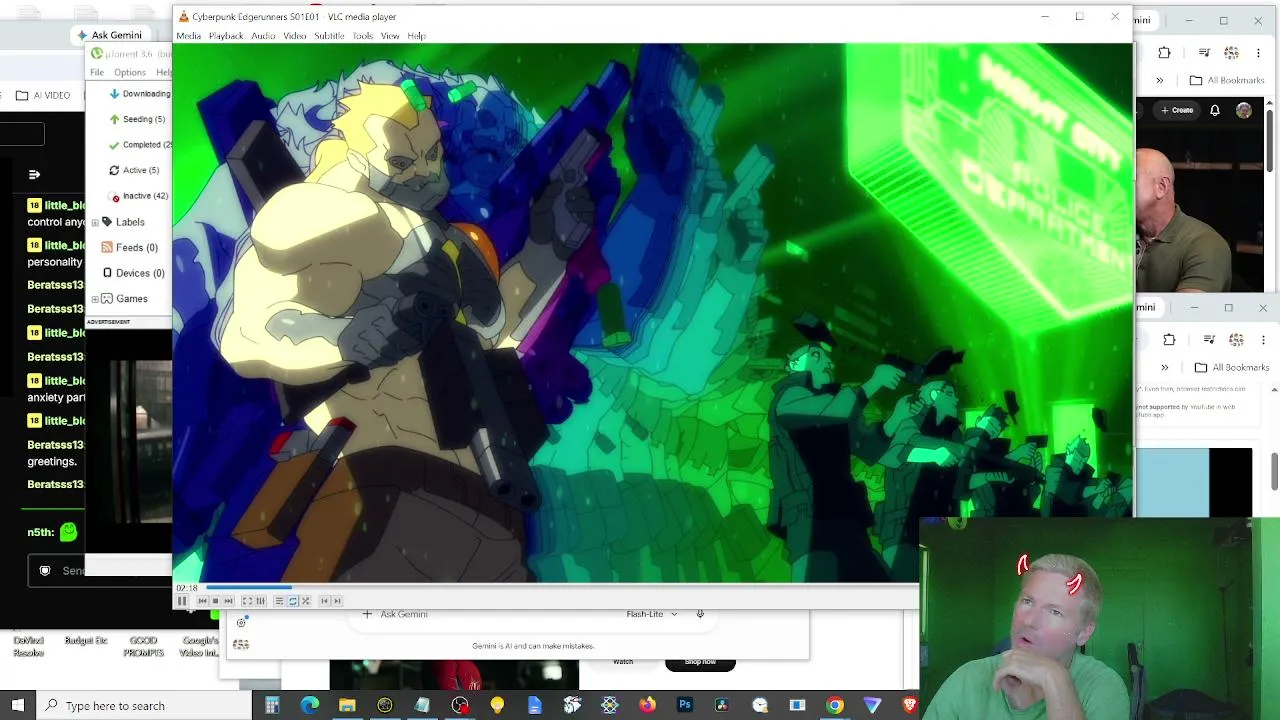Open All Bookmarks in upper browser window
The image size is (1280, 720).
point(1227,80)
